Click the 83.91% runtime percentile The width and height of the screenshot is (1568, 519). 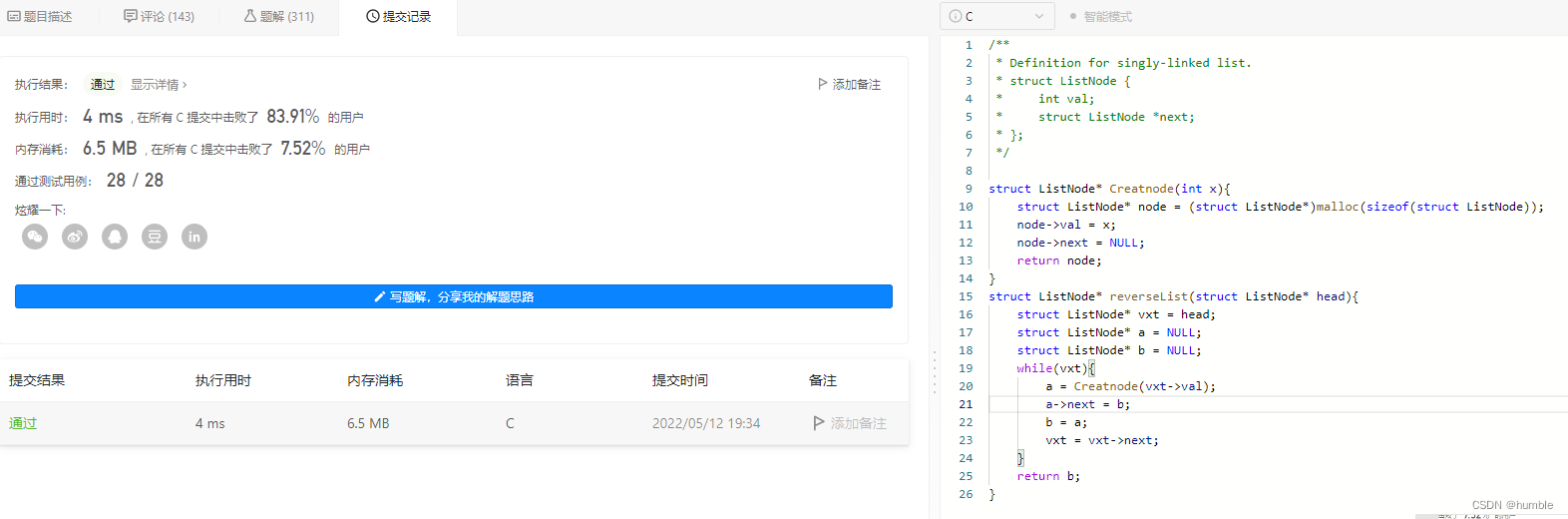pyautogui.click(x=293, y=117)
